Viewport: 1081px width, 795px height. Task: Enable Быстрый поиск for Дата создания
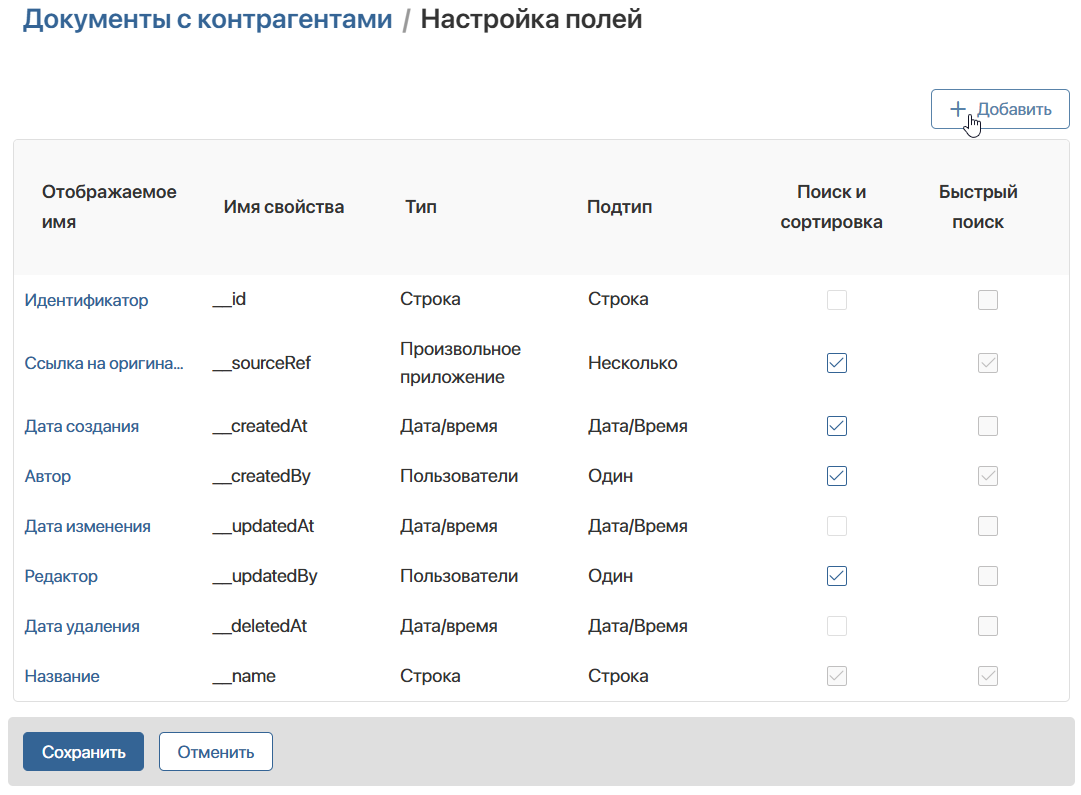[988, 426]
